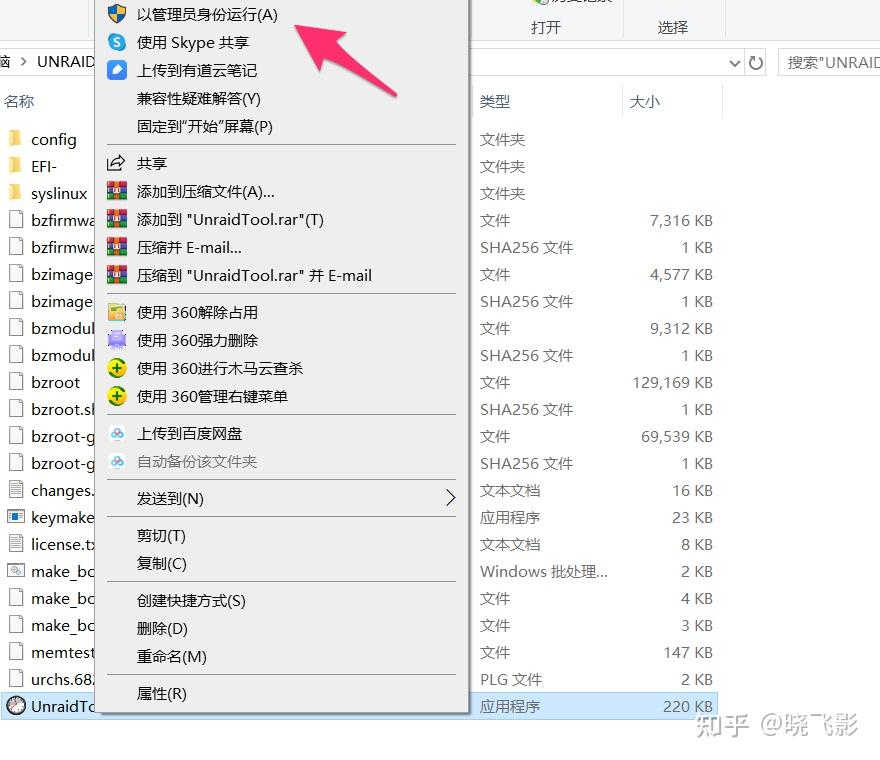Select 重命名(M)
The image size is (880, 760).
click(171, 657)
